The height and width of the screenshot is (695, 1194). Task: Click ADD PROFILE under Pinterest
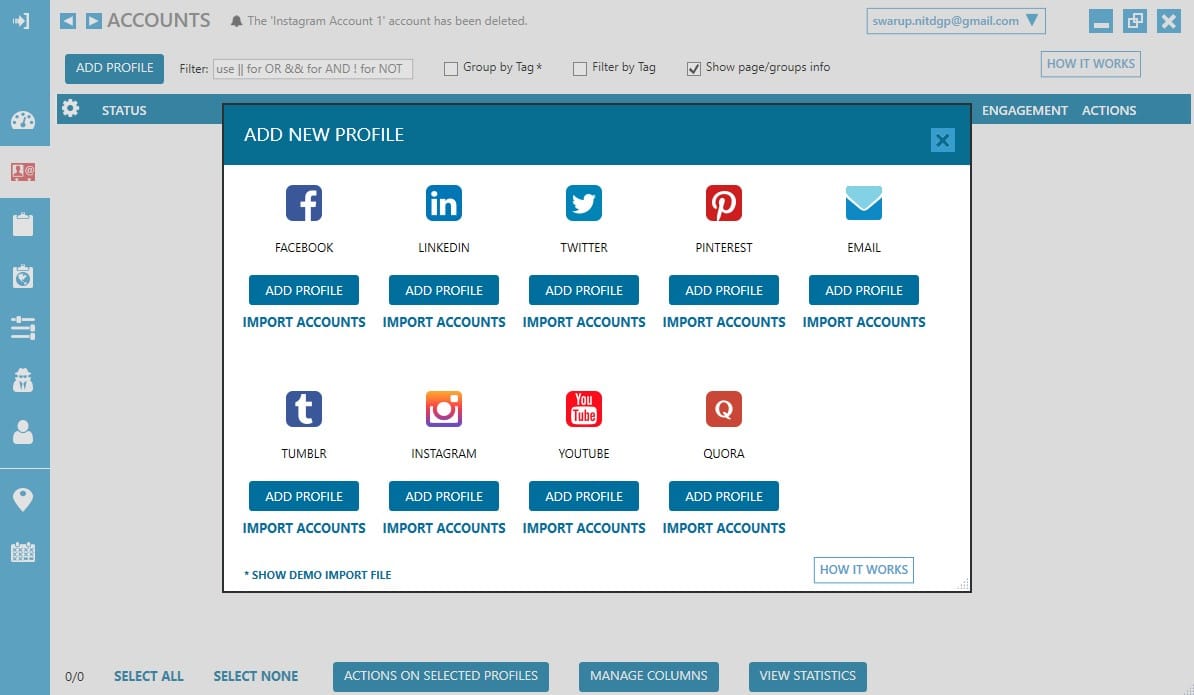[724, 290]
